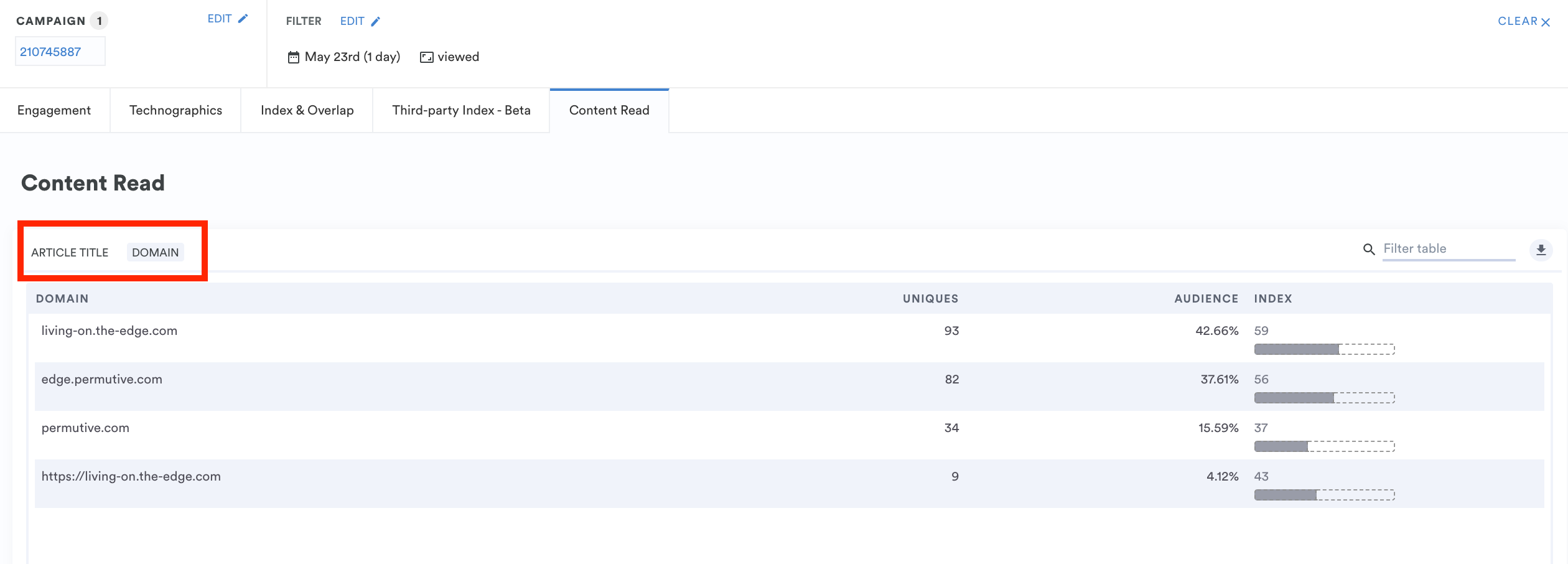The width and height of the screenshot is (1568, 564).
Task: Select the Content Read tab
Action: point(609,110)
